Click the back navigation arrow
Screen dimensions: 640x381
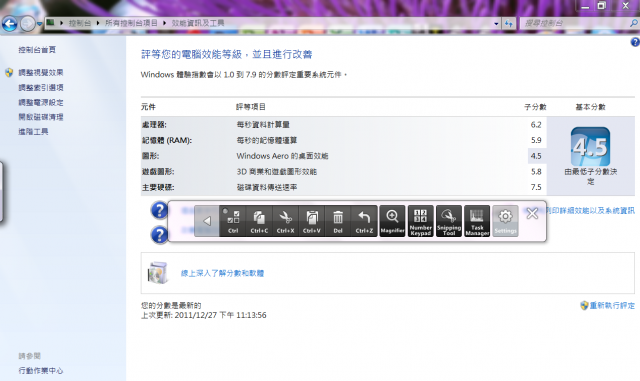pos(9,24)
